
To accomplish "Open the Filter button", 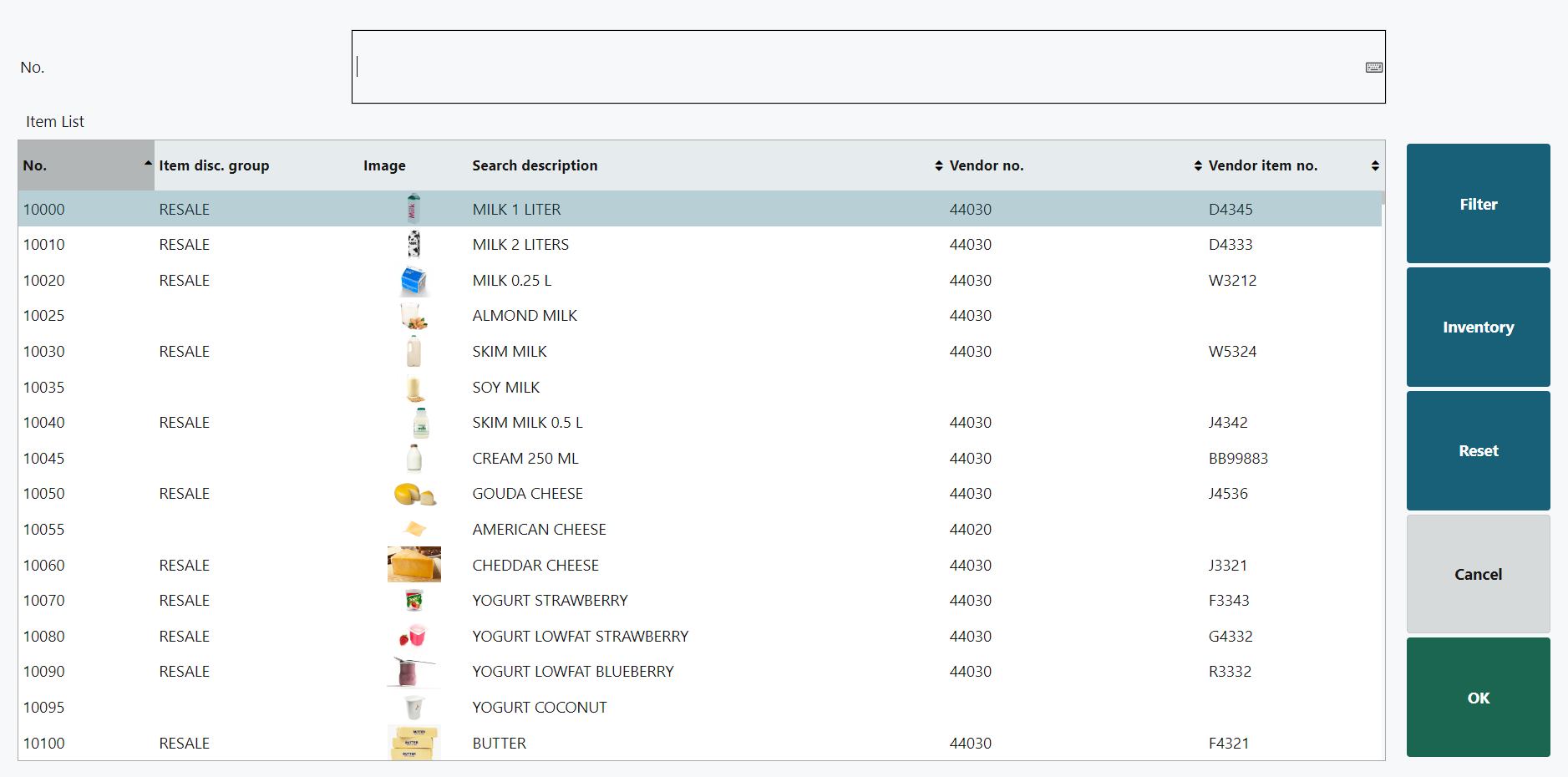I will click(1478, 204).
